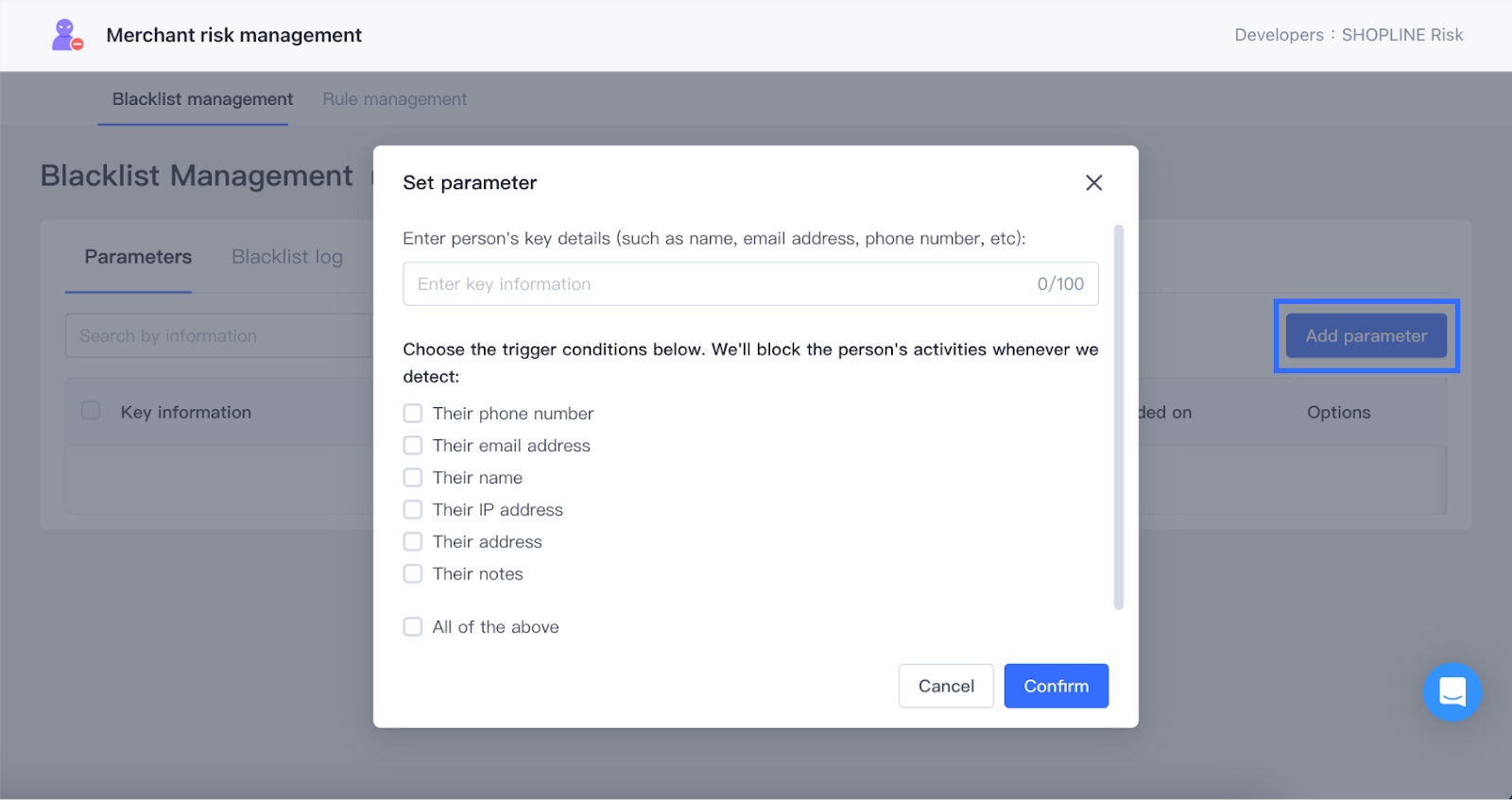Image resolution: width=1512 pixels, height=800 pixels.
Task: Tick the Their name checkbox
Action: point(413,478)
